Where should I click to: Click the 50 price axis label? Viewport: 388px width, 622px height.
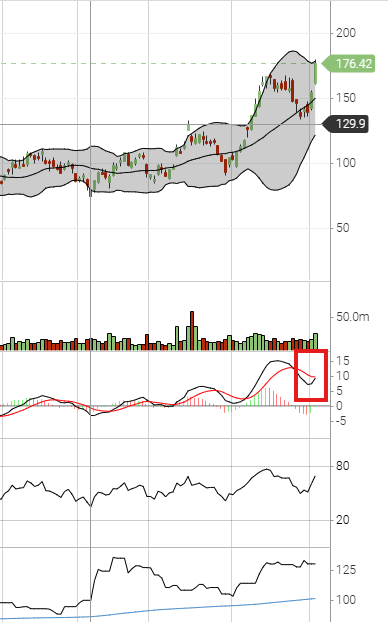tap(343, 228)
